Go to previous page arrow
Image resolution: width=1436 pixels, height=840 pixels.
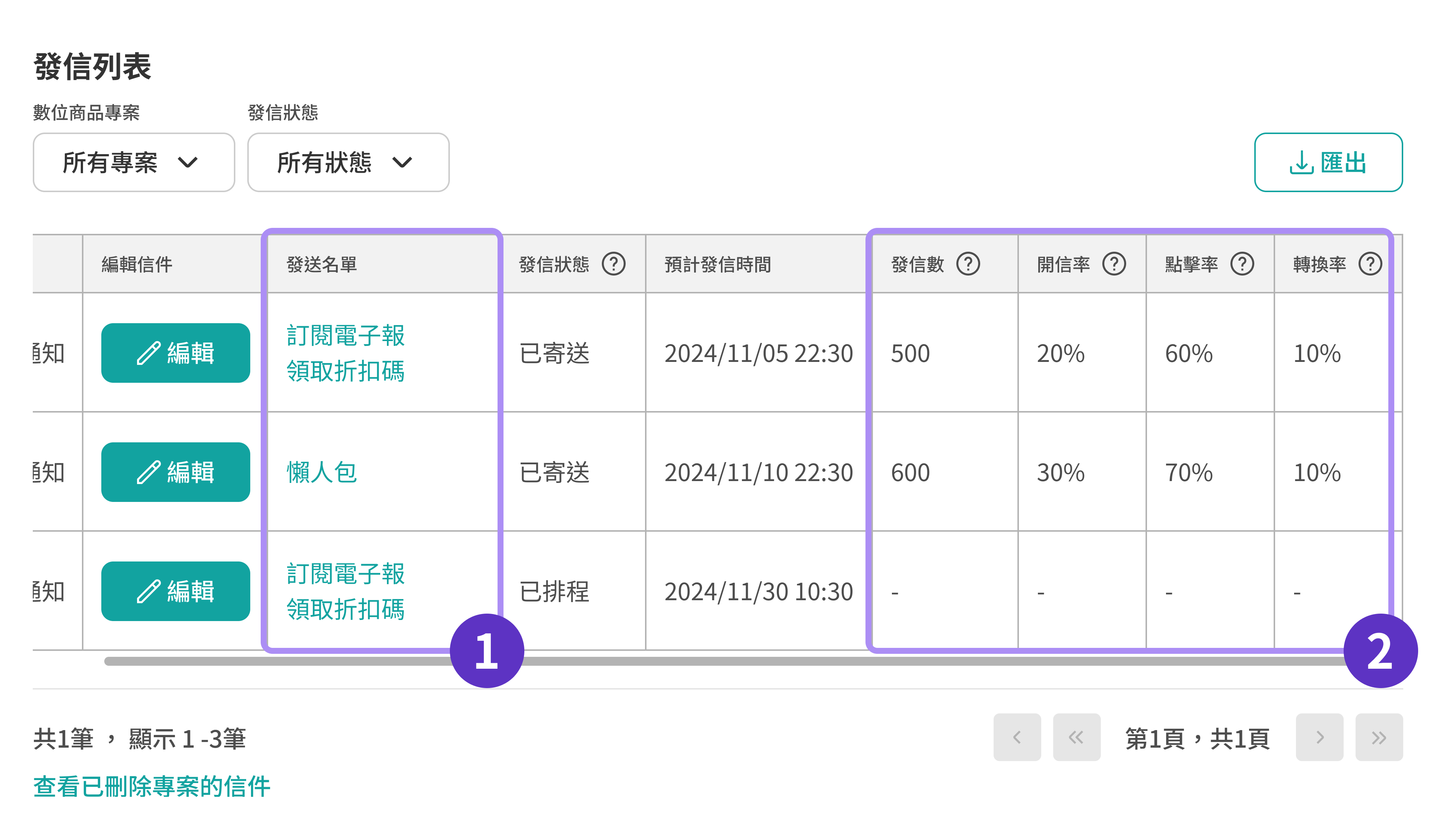tap(1017, 737)
